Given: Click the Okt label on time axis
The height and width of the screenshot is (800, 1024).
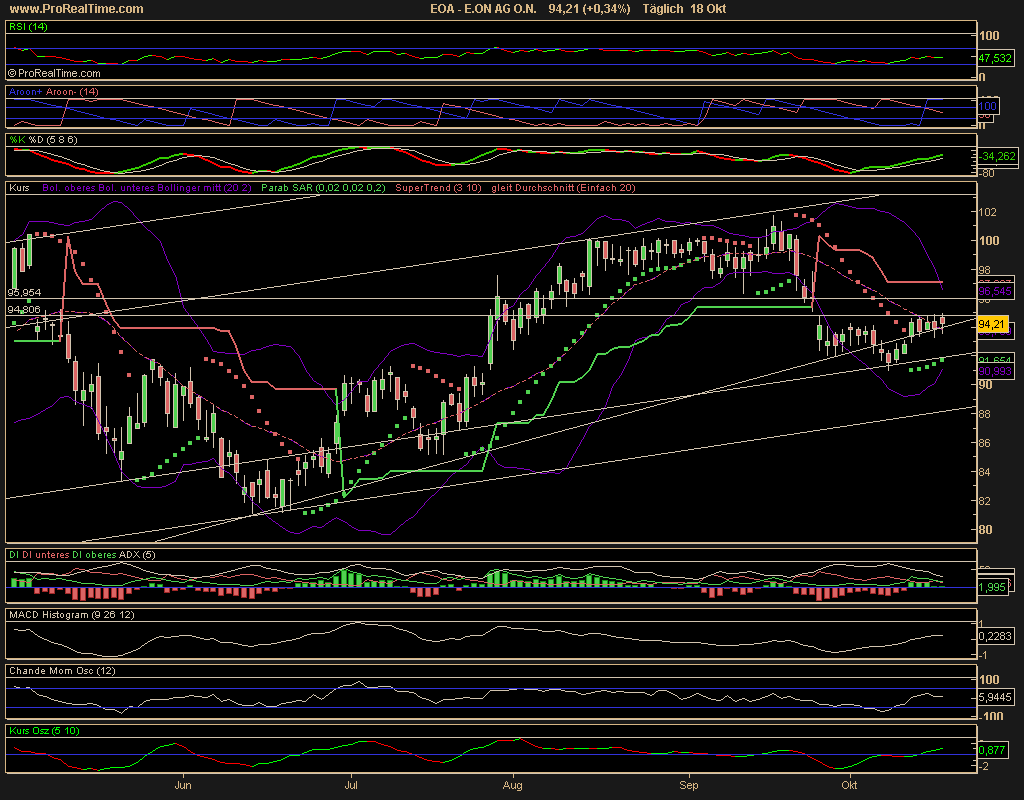Looking at the screenshot, I should [x=849, y=785].
